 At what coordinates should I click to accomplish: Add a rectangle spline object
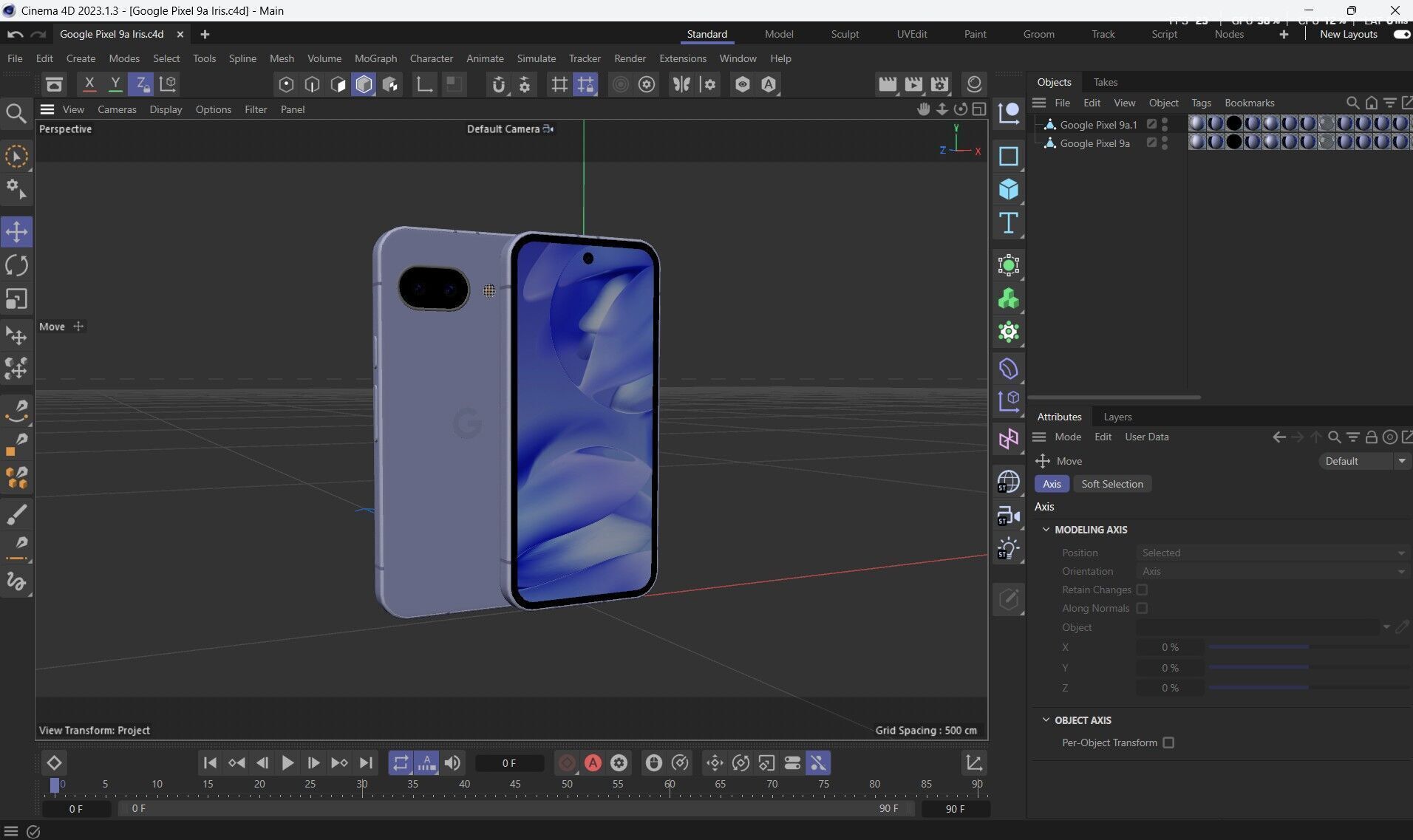pos(1009,157)
